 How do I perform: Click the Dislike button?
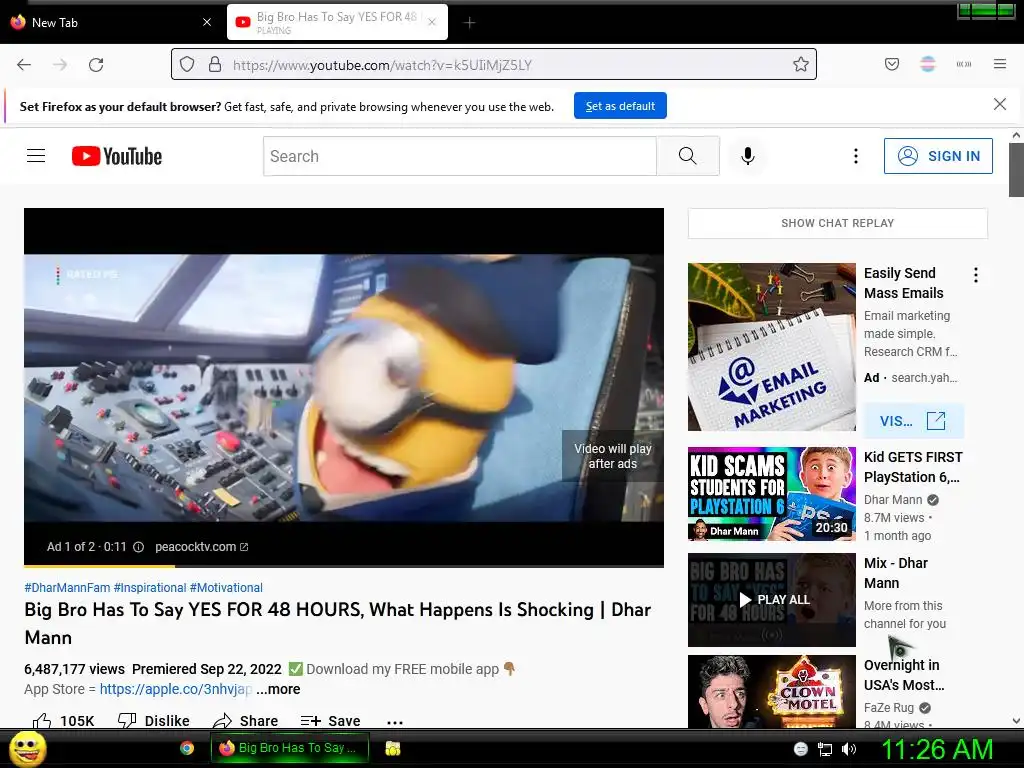(x=153, y=720)
